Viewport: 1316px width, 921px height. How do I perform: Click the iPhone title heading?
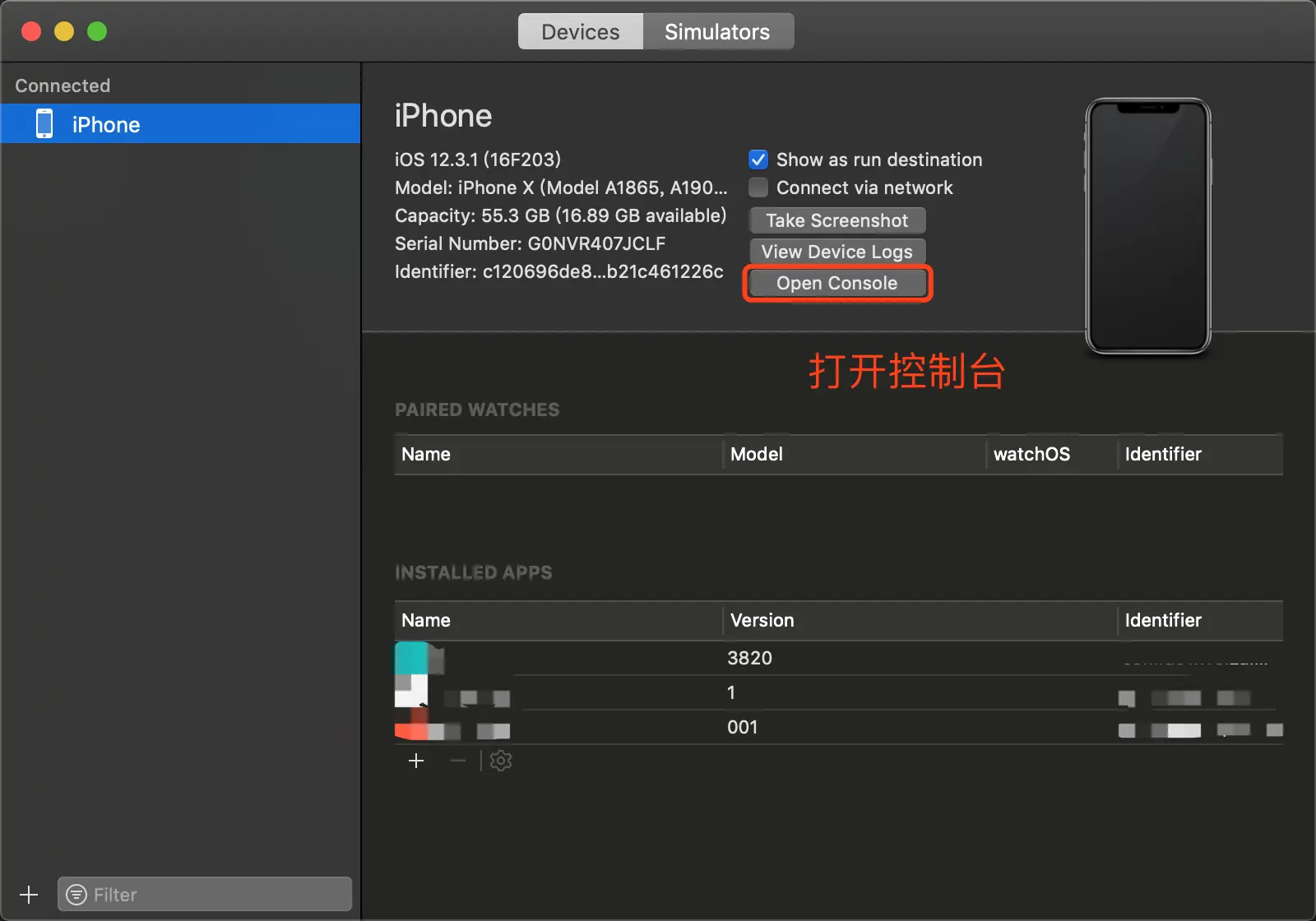coord(443,116)
